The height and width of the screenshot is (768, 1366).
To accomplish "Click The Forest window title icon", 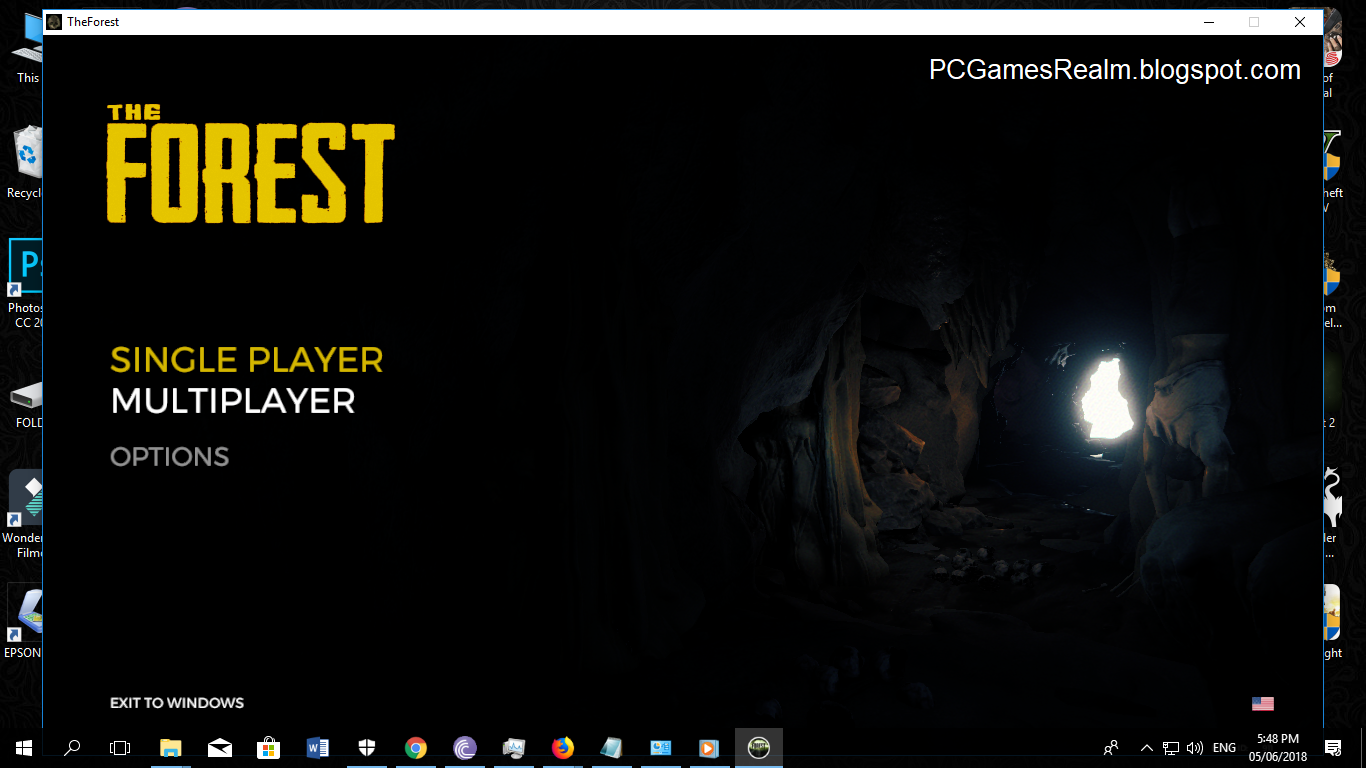I will [x=54, y=22].
